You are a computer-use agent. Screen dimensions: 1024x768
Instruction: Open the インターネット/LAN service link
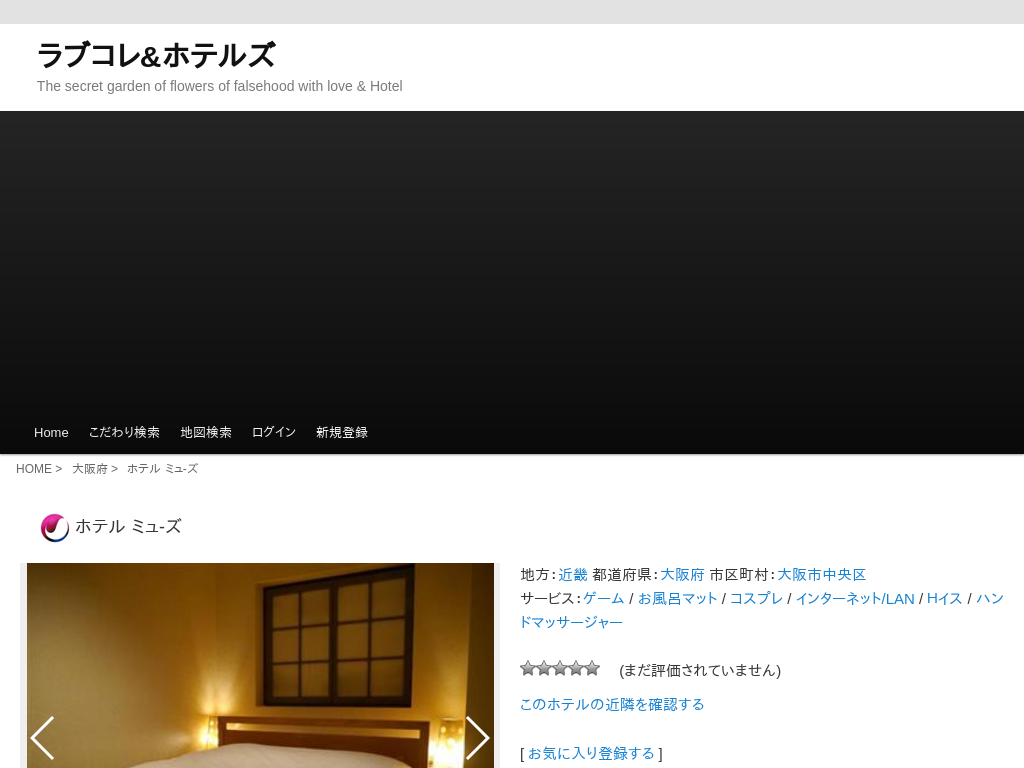pyautogui.click(x=854, y=598)
